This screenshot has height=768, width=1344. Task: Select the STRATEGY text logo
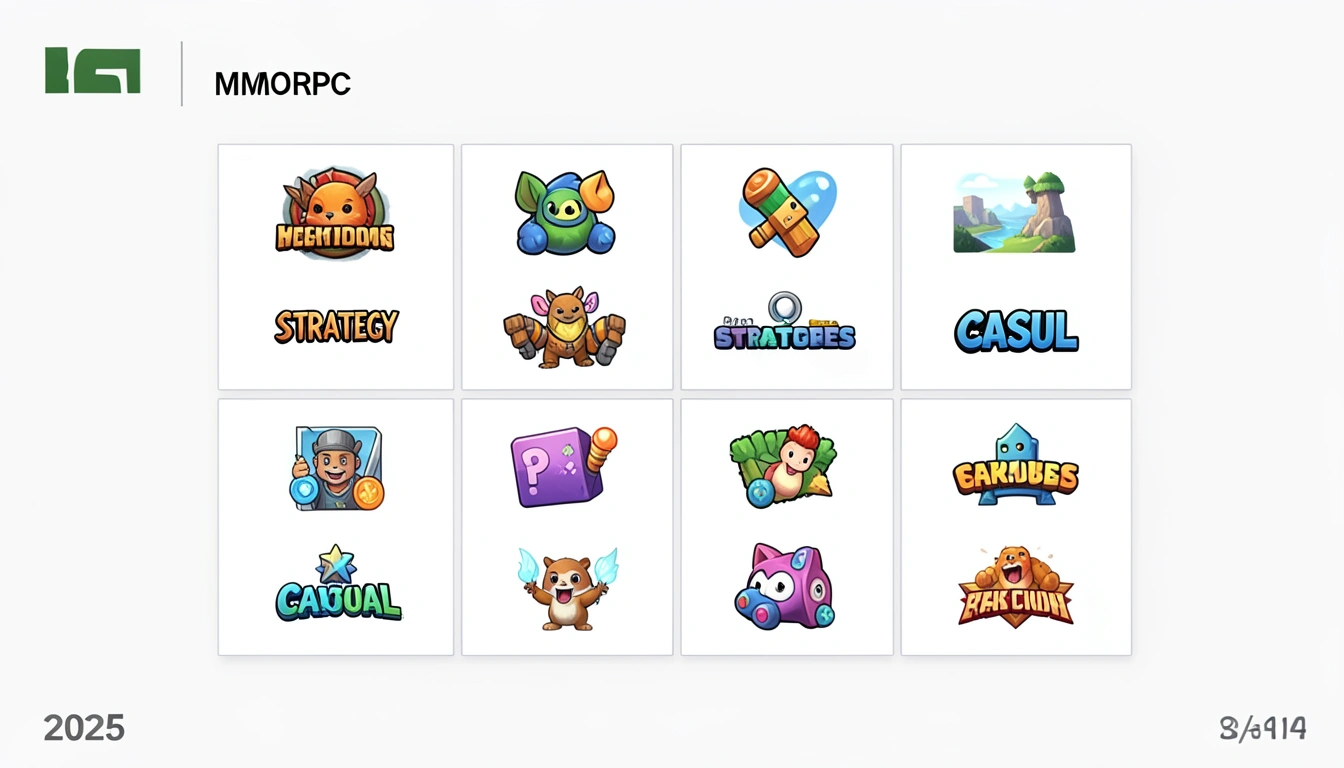(x=336, y=326)
